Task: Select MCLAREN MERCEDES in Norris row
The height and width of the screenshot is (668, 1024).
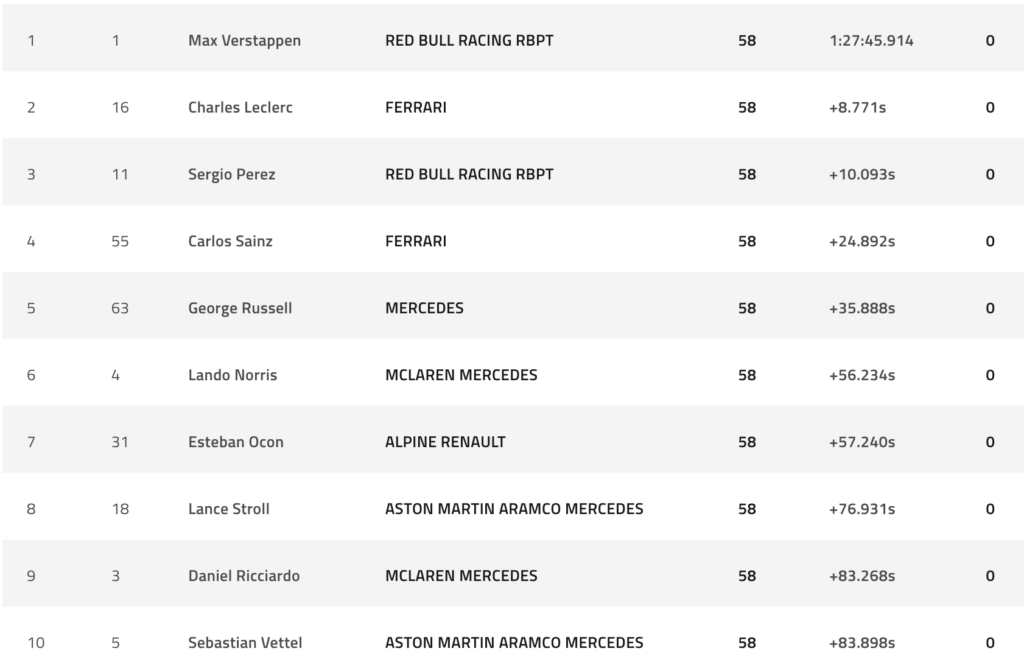Action: point(461,375)
